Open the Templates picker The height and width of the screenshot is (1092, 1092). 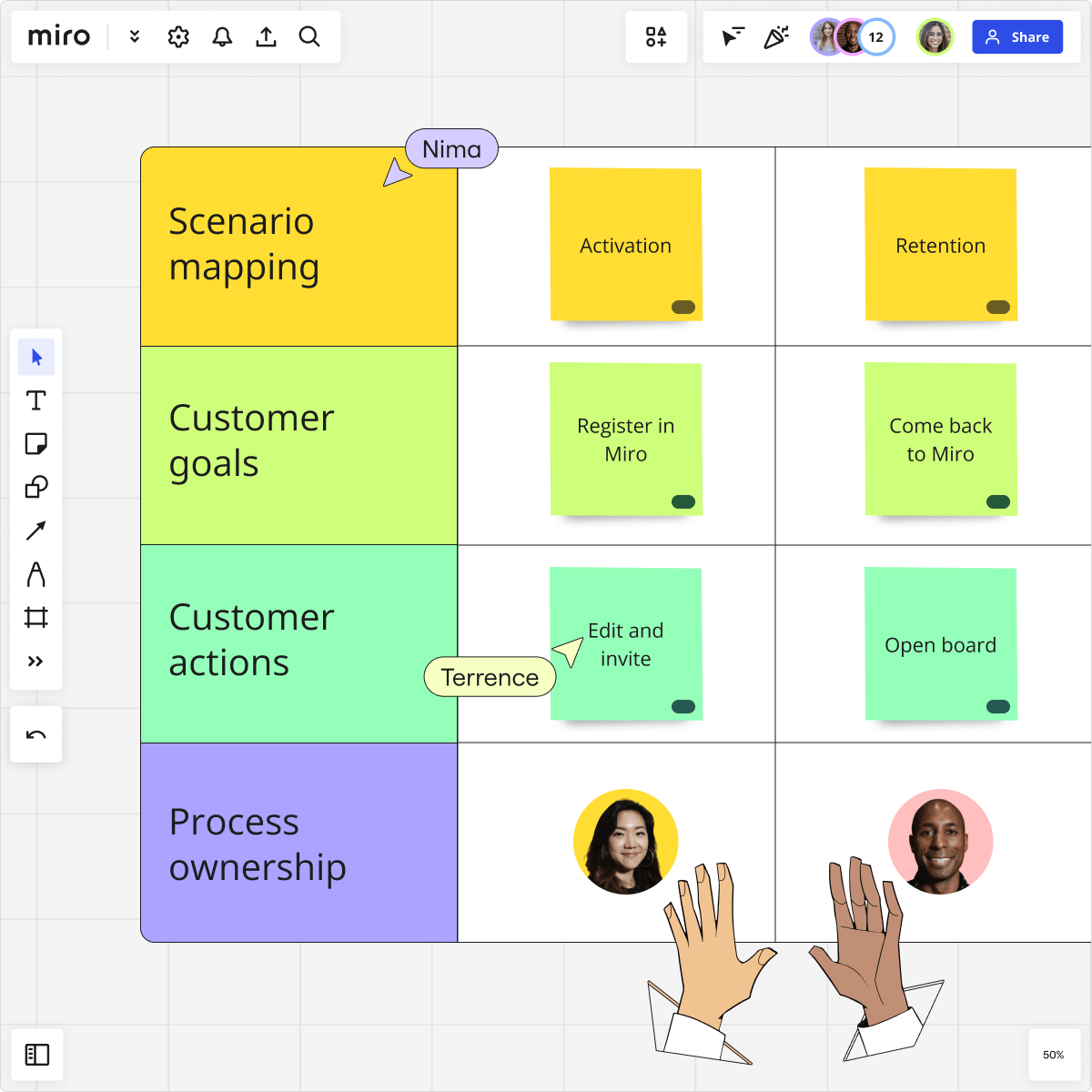(656, 37)
